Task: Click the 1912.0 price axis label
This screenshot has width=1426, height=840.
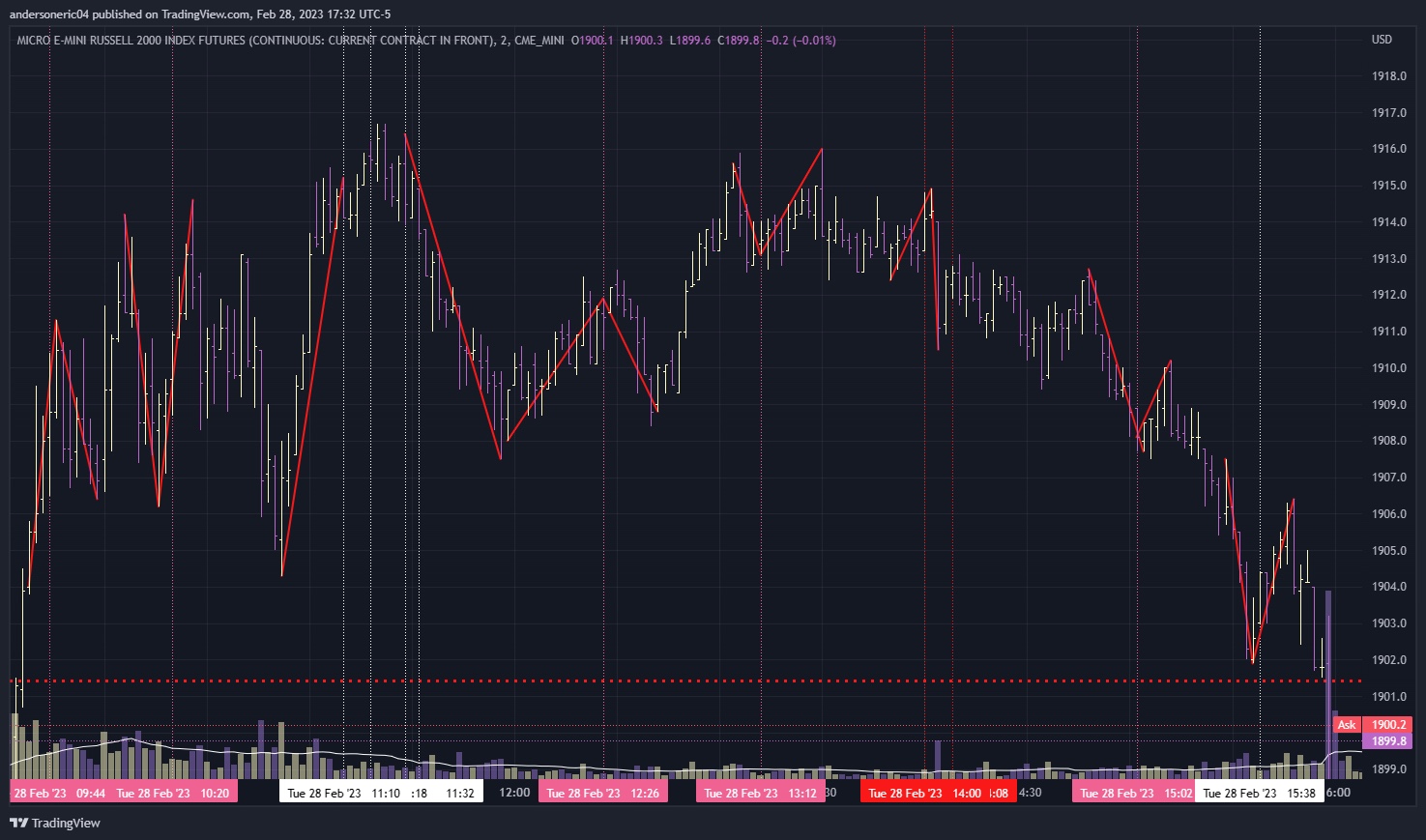Action: click(x=1389, y=295)
